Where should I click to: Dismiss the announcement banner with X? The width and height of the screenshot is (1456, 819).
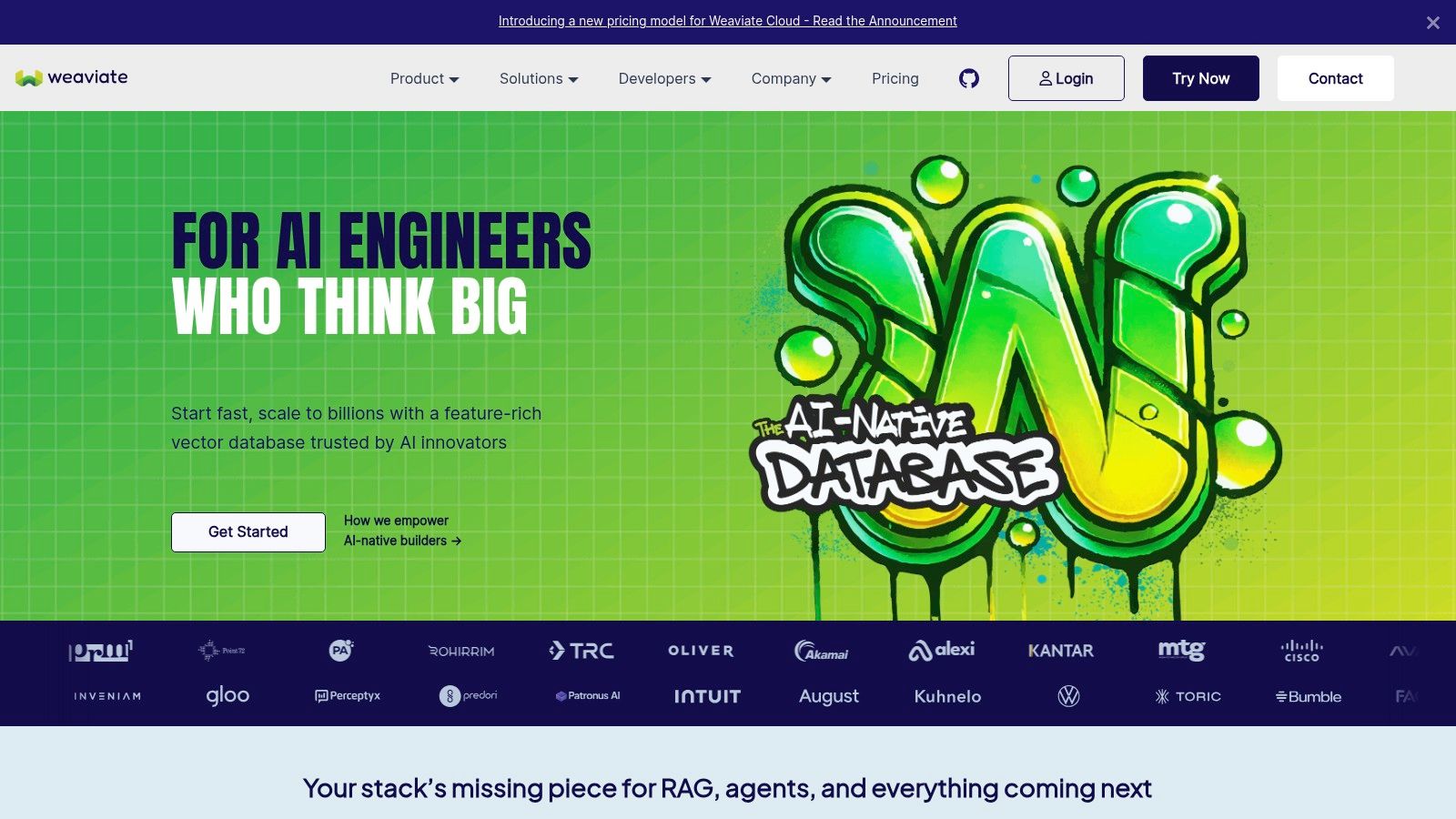(1432, 23)
